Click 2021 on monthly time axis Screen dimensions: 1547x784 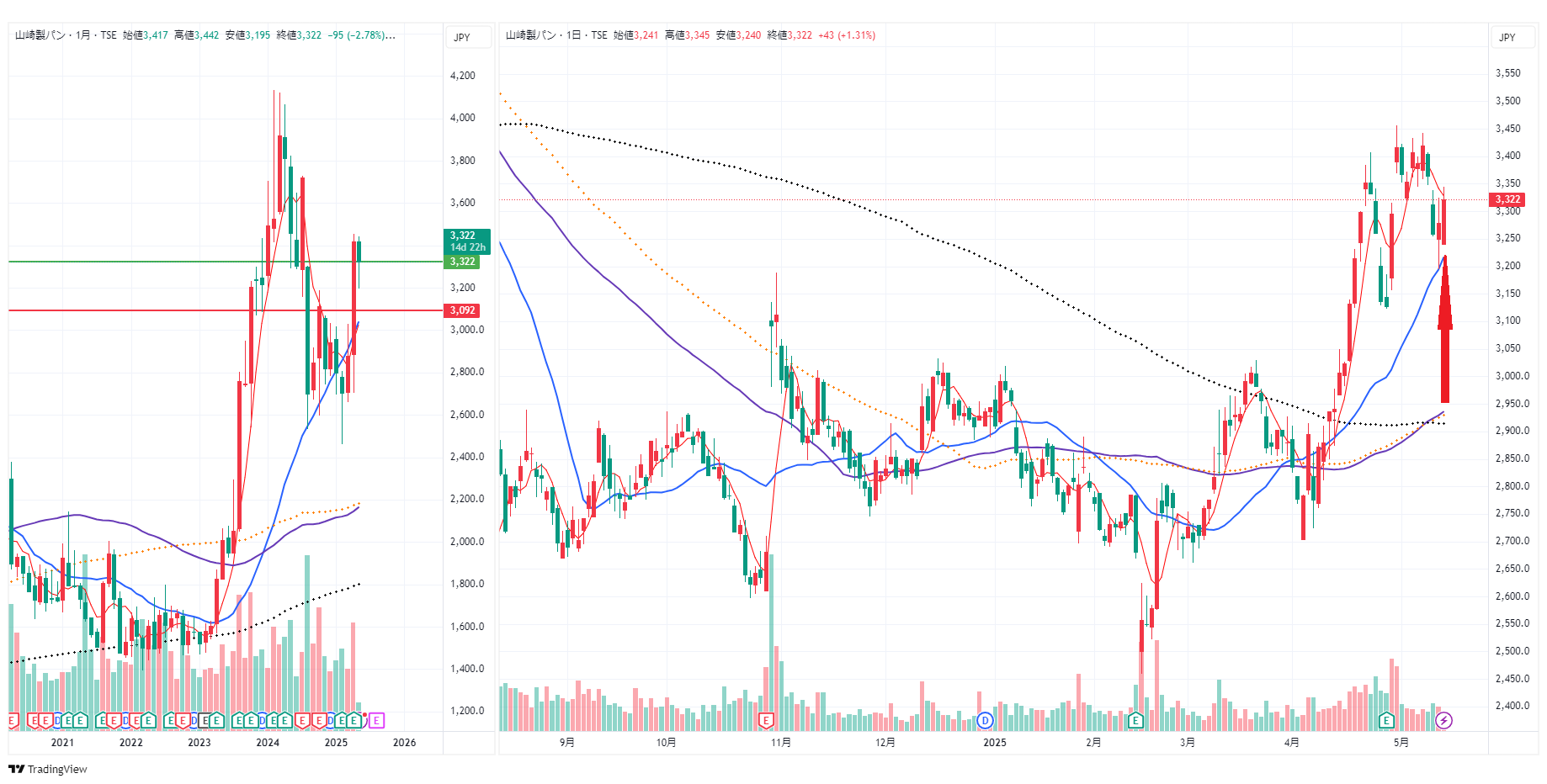tap(62, 742)
